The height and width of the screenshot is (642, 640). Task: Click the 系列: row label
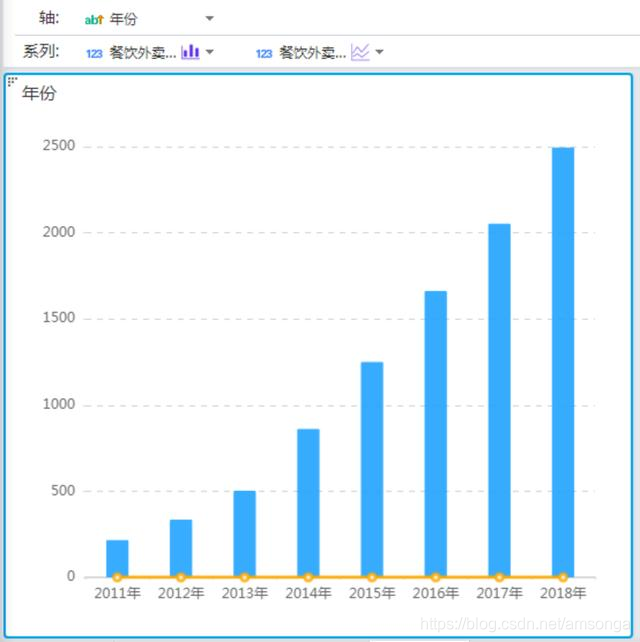pos(41,51)
